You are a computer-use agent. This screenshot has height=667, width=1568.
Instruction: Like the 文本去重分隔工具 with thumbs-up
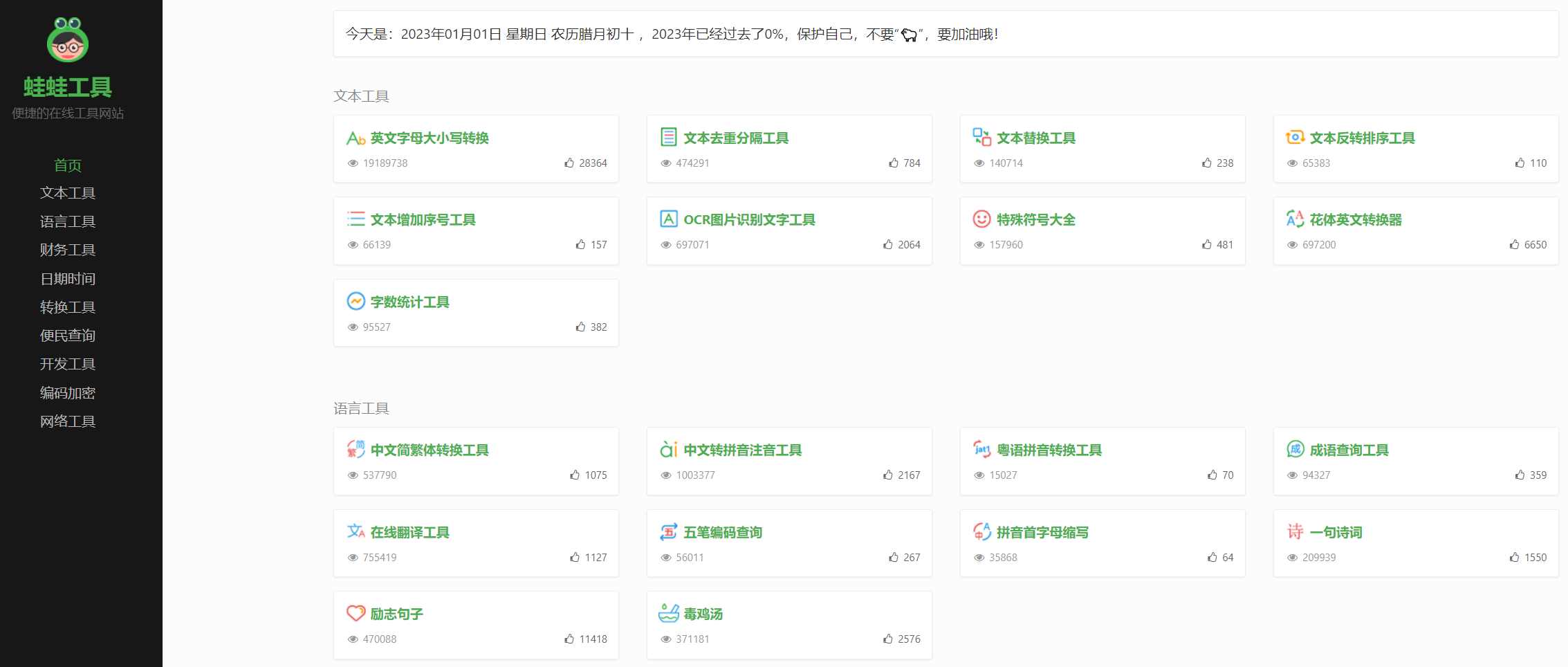coord(894,163)
